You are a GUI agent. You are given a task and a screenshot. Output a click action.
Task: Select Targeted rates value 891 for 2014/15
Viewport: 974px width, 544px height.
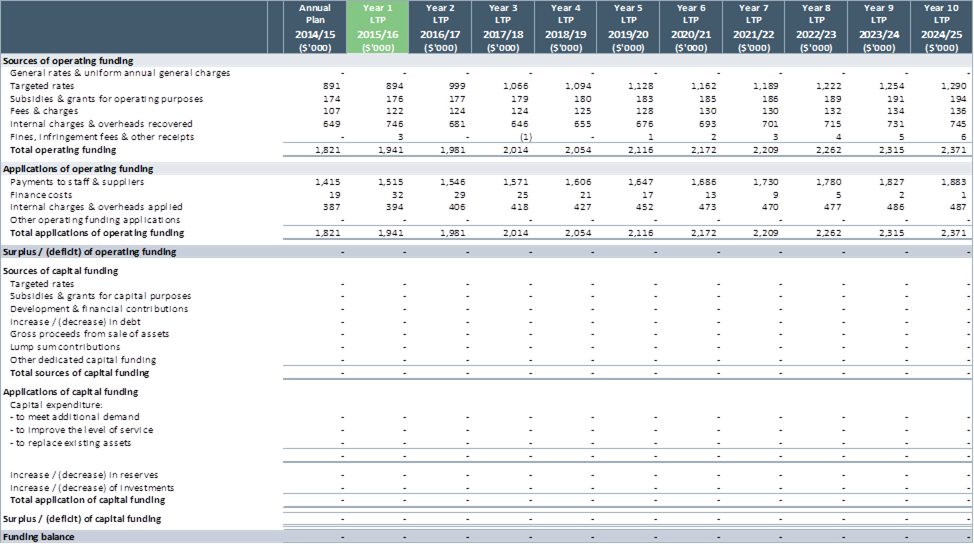click(332, 86)
